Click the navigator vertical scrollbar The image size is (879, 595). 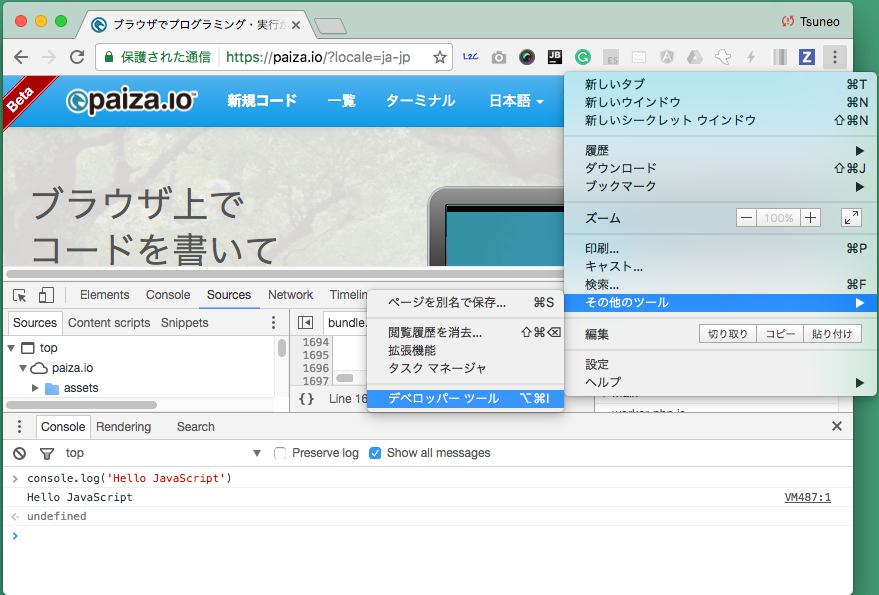click(282, 348)
